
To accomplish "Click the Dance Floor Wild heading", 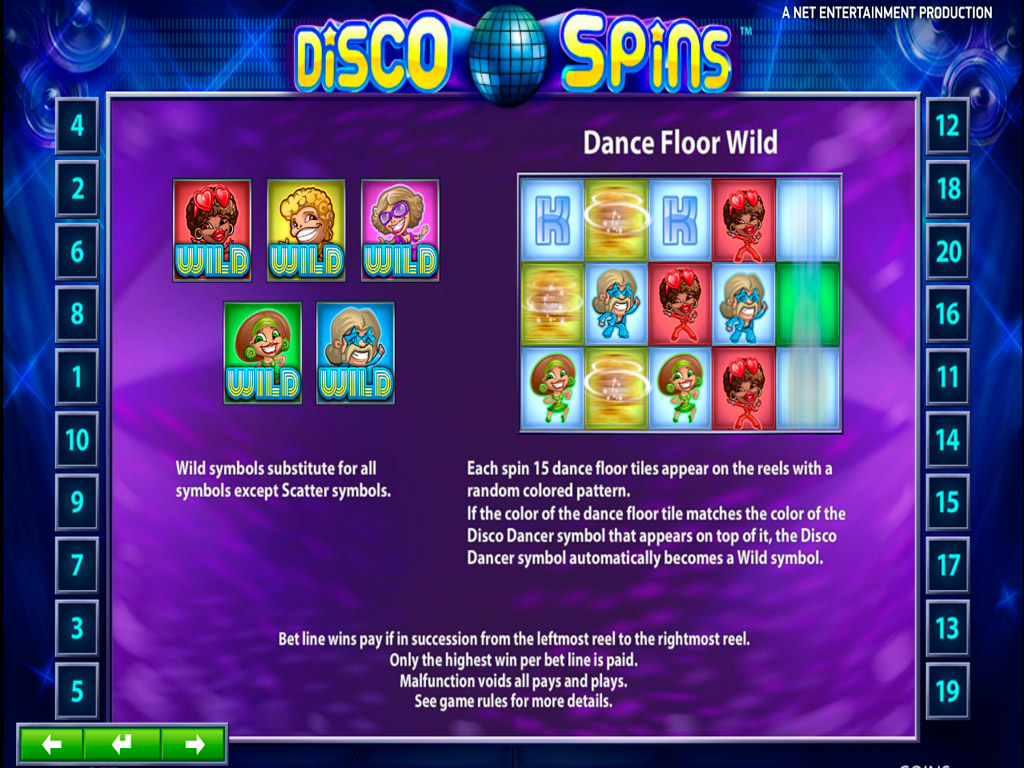I will (680, 143).
